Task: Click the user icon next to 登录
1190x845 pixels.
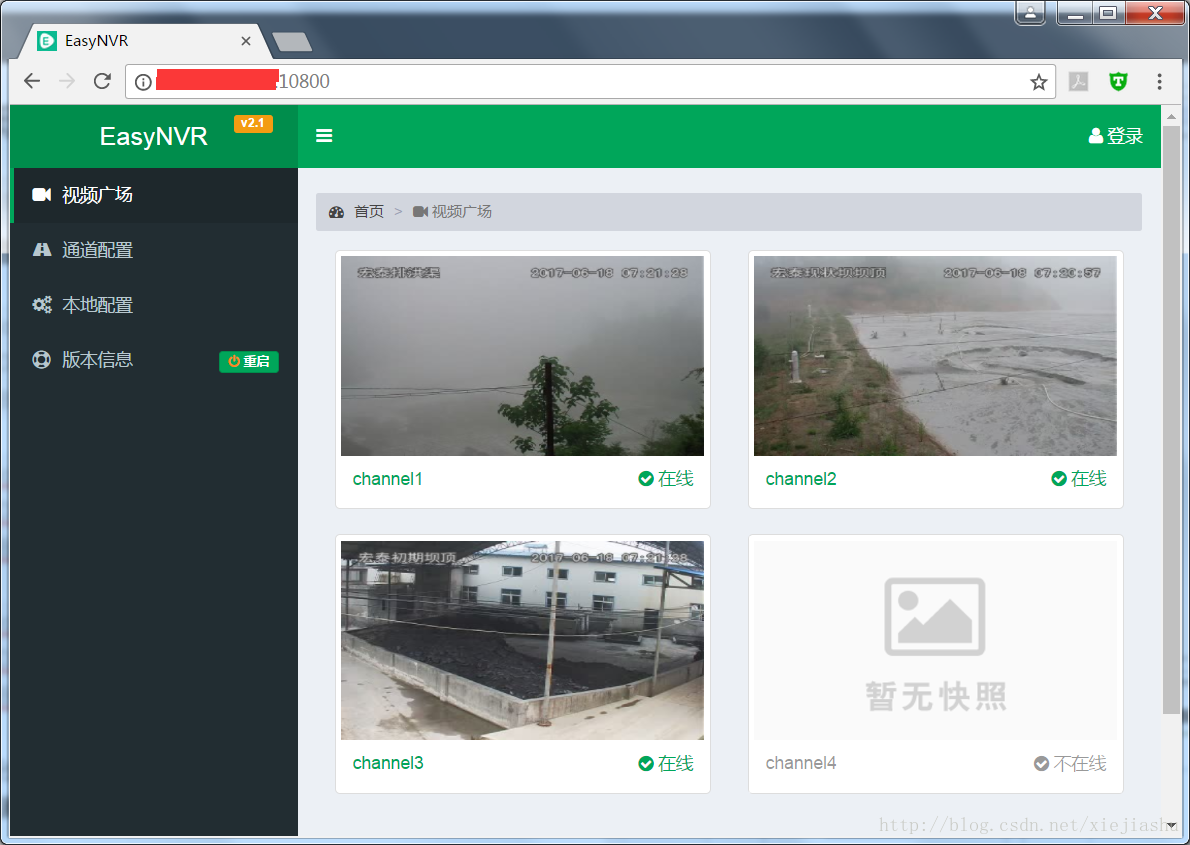Action: (1095, 135)
